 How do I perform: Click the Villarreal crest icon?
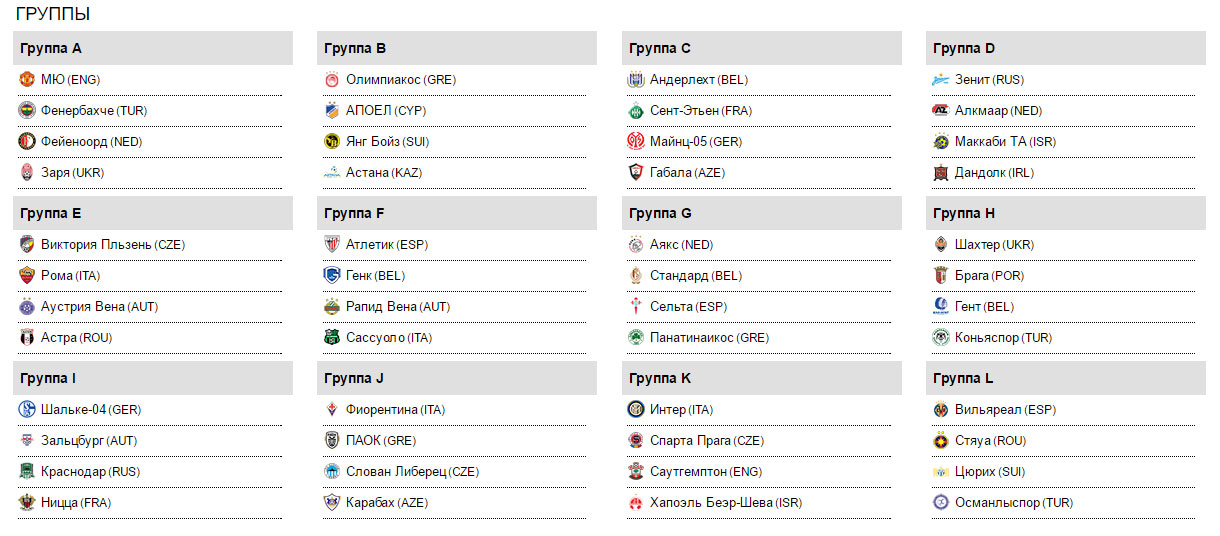click(x=940, y=410)
